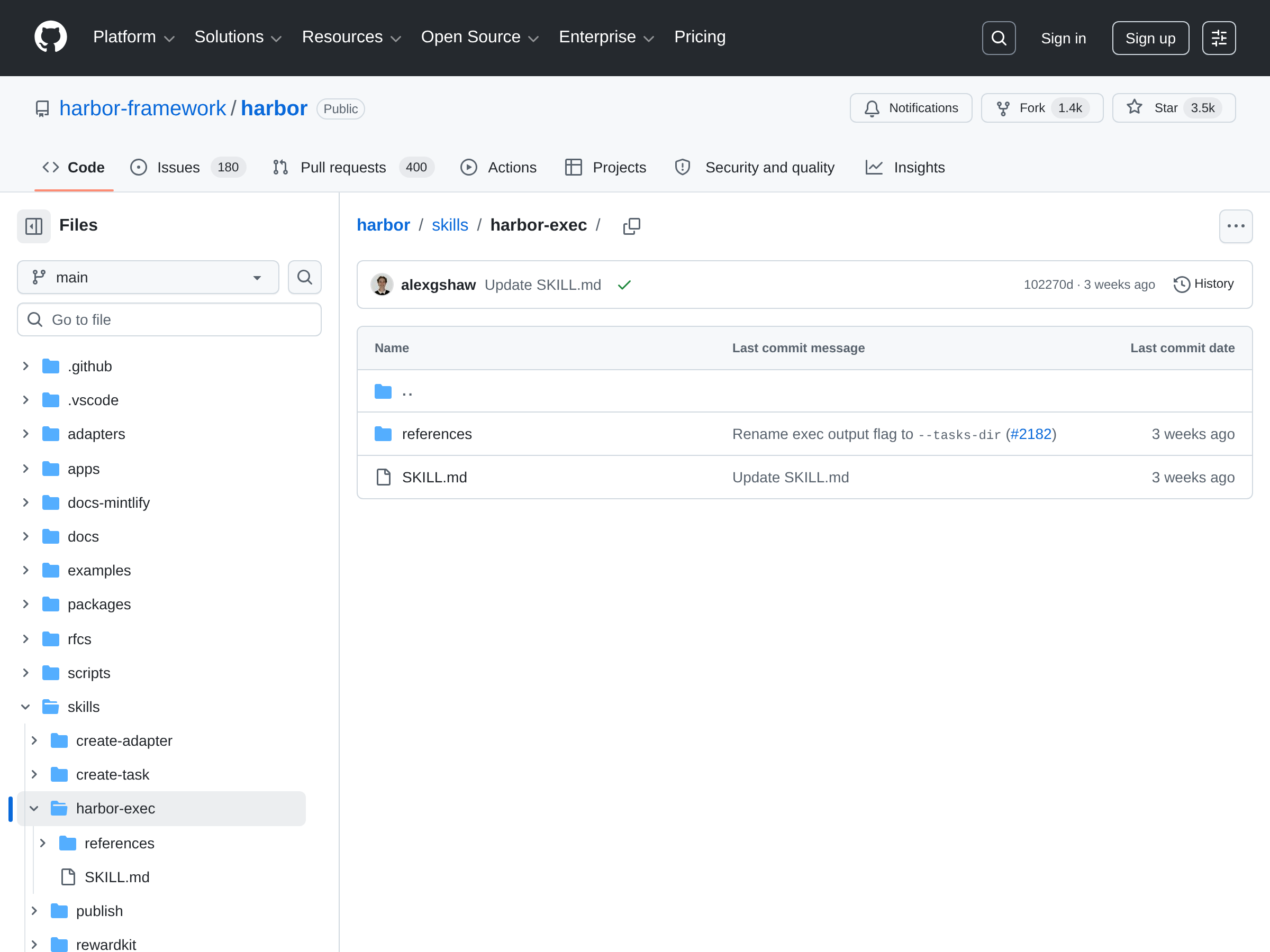1270x952 pixels.
Task: Search this repository's files with the magnifier button
Action: point(304,278)
